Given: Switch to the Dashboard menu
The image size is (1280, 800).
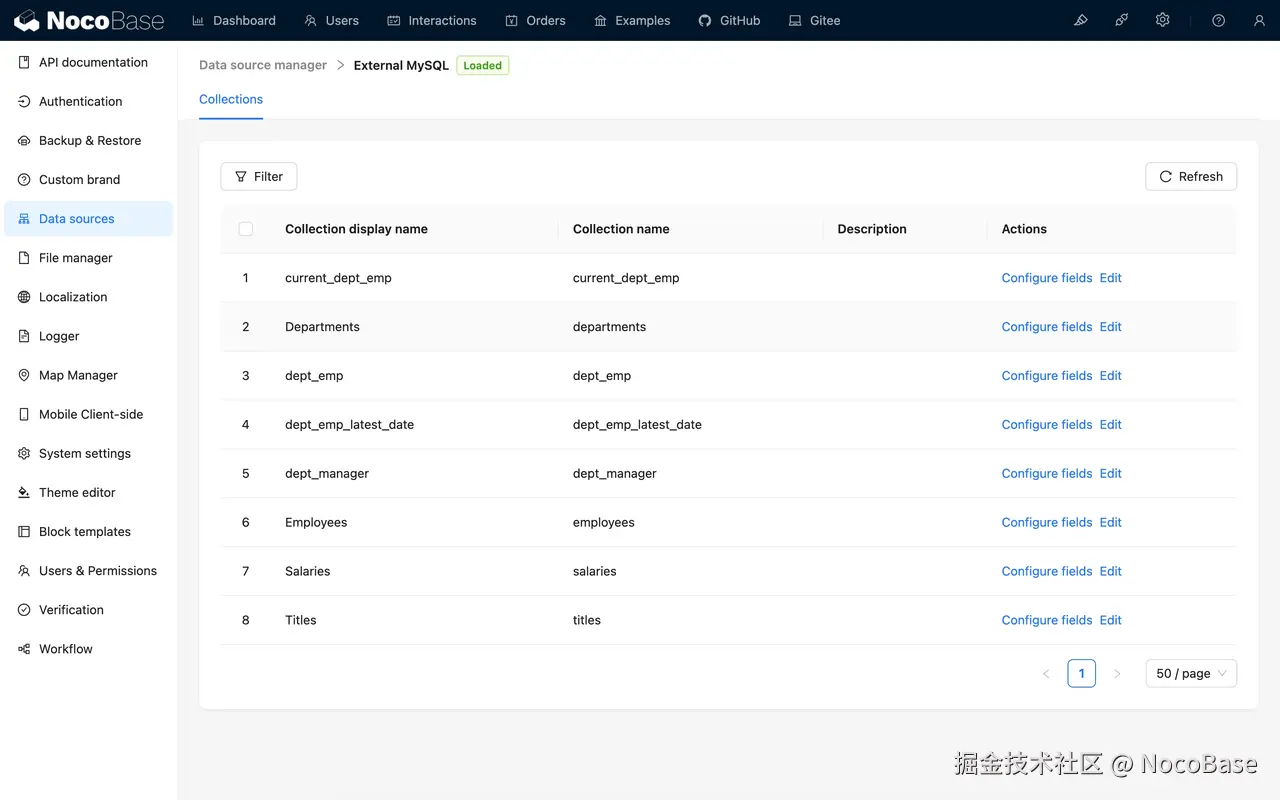Looking at the screenshot, I should (233, 20).
